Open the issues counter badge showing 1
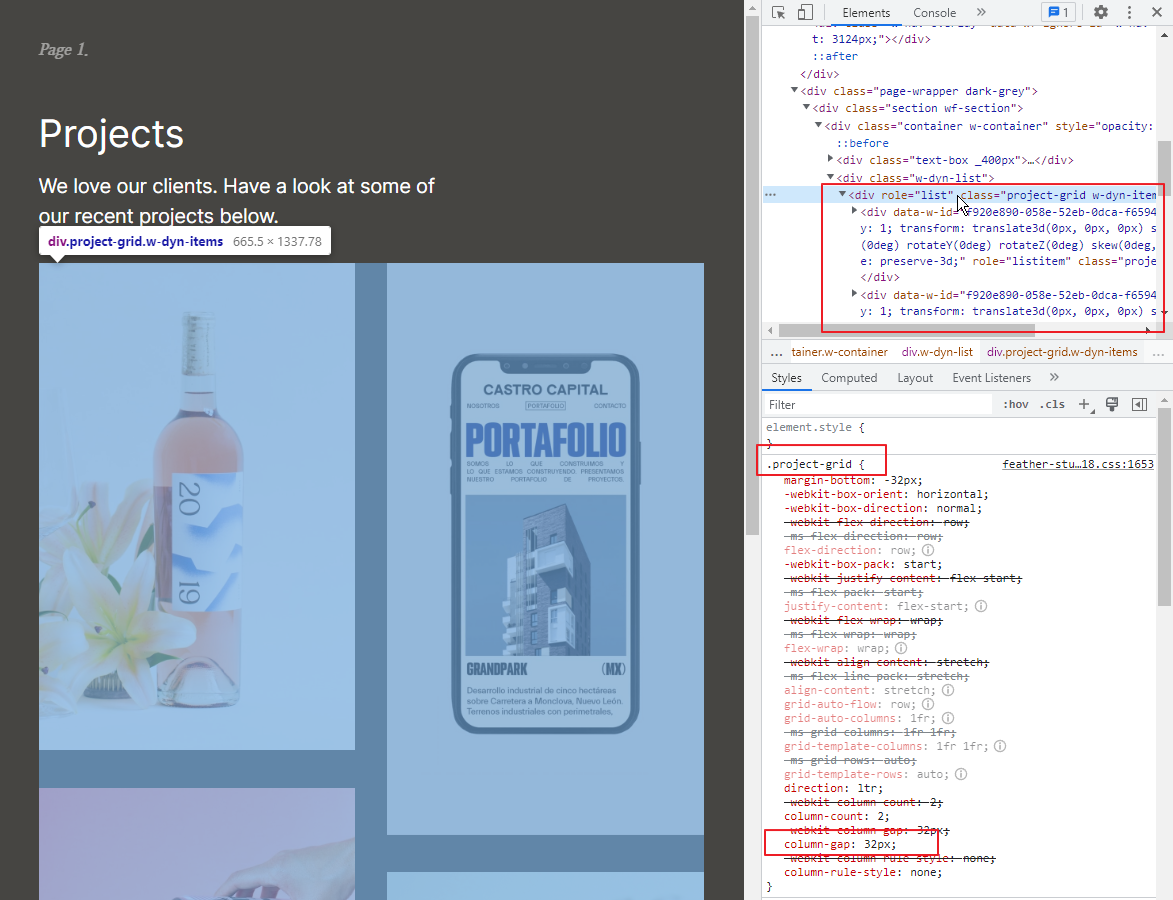This screenshot has height=900, width=1173. coord(1059,12)
